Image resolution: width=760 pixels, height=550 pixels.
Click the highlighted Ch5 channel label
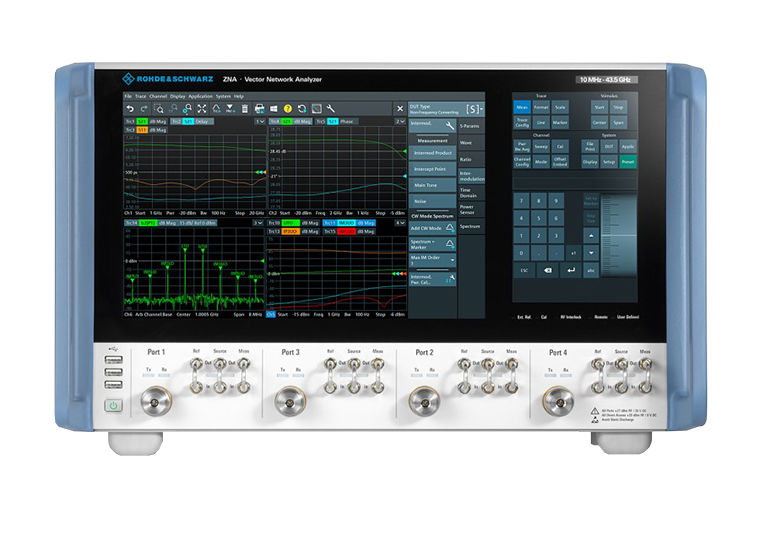point(271,314)
